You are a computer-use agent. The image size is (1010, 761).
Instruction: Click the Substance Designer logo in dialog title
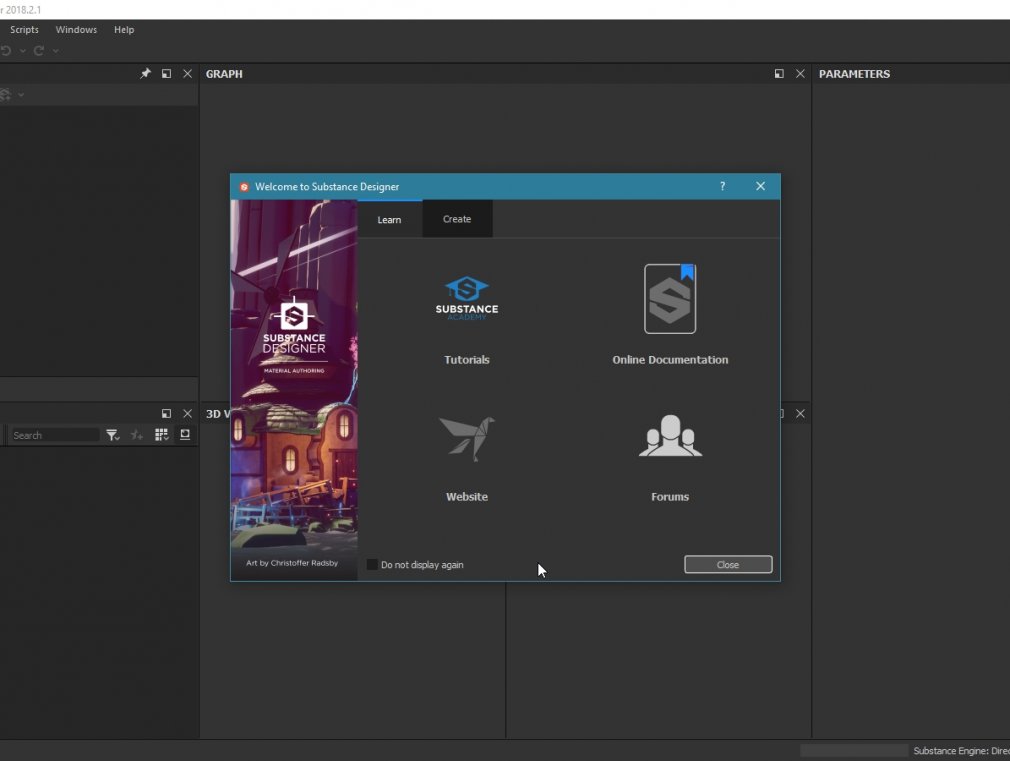tap(244, 187)
